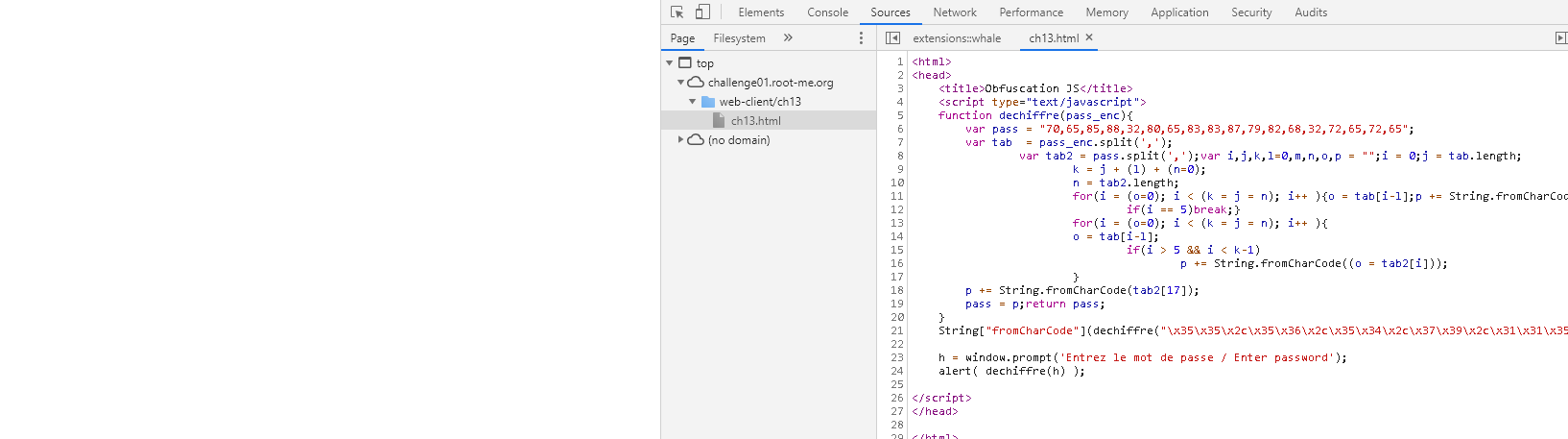Collapse the top frame tree node

point(669,63)
